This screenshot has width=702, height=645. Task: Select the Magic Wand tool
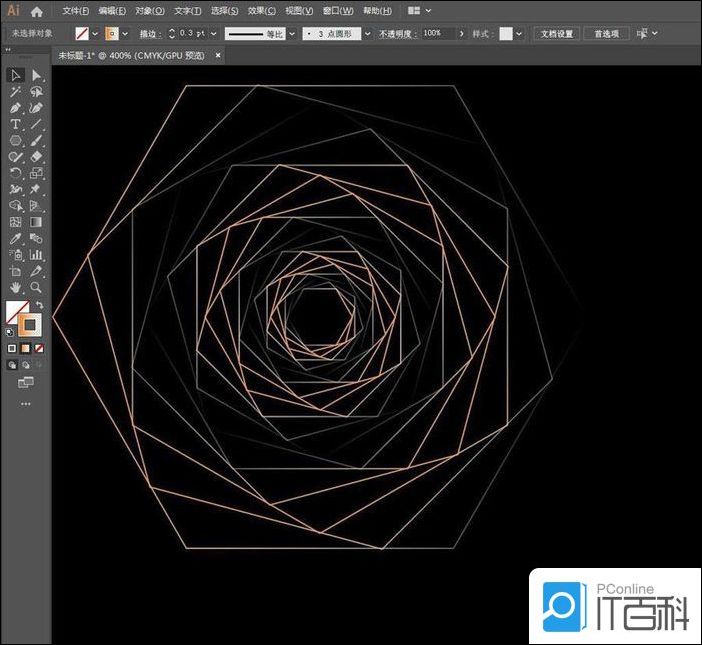pyautogui.click(x=16, y=91)
